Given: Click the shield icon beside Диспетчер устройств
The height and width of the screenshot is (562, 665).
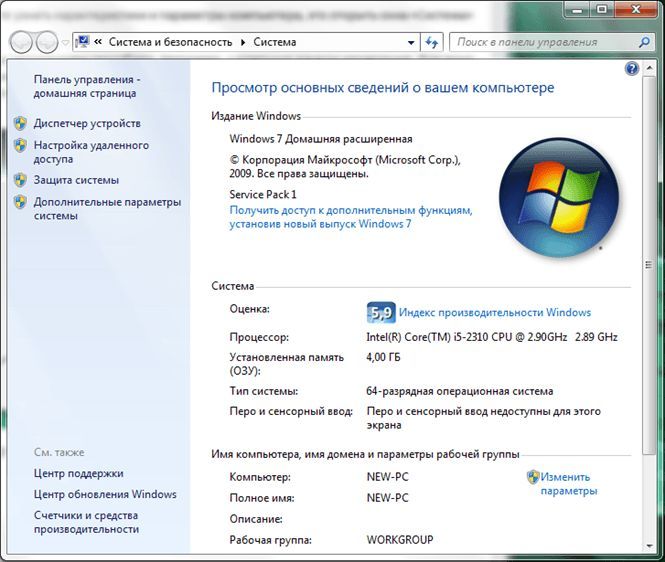Looking at the screenshot, I should pyautogui.click(x=20, y=123).
